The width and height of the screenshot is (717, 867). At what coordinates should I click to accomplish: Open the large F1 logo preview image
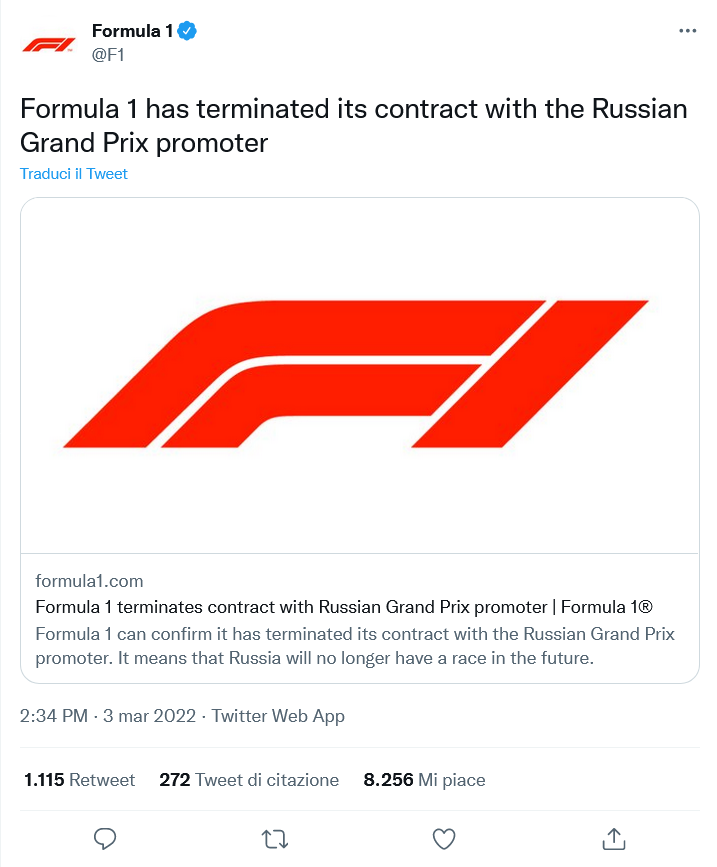[359, 375]
